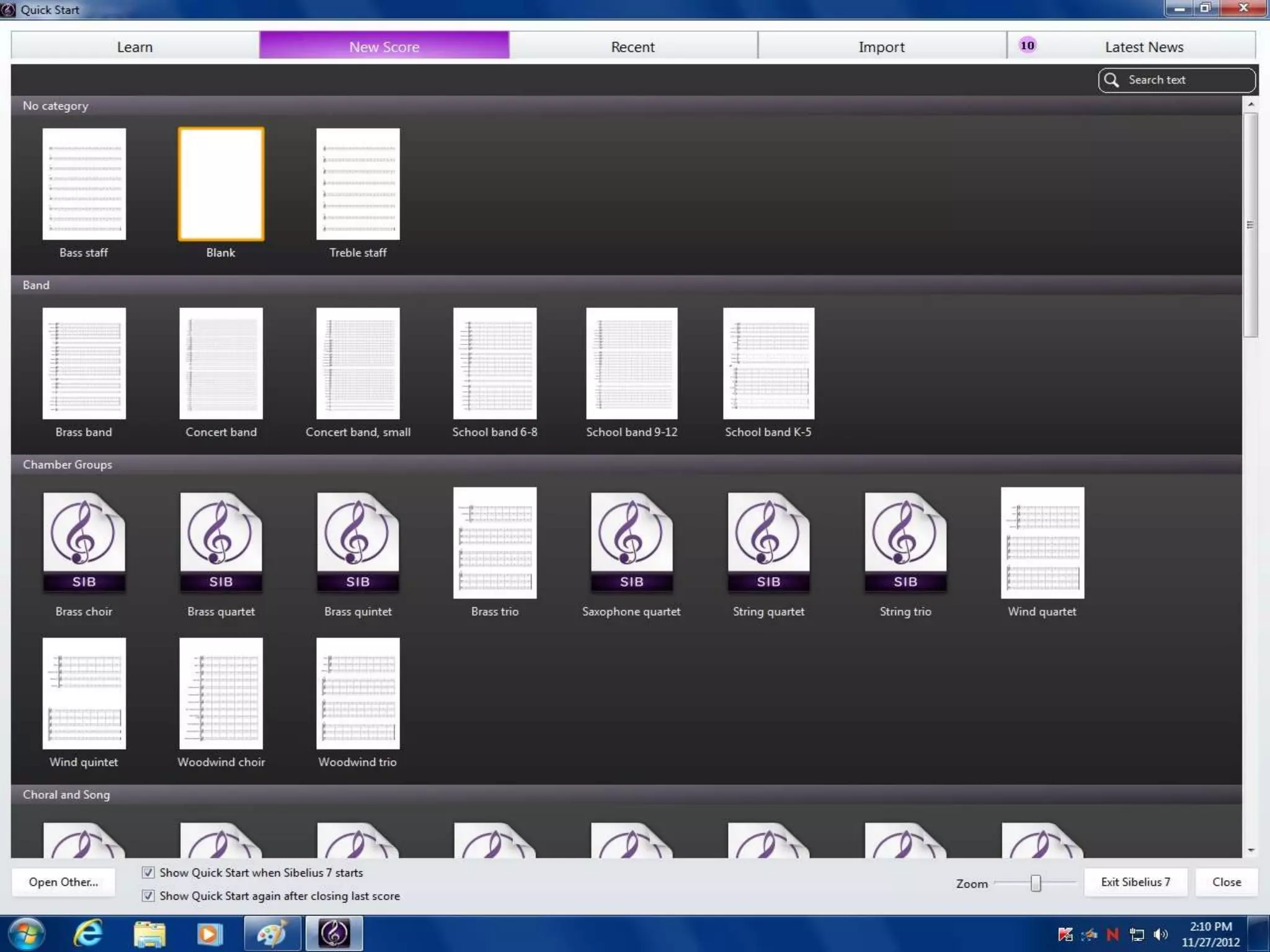Collapse the Chamber Groups category header
The image size is (1270, 952).
pyautogui.click(x=67, y=464)
